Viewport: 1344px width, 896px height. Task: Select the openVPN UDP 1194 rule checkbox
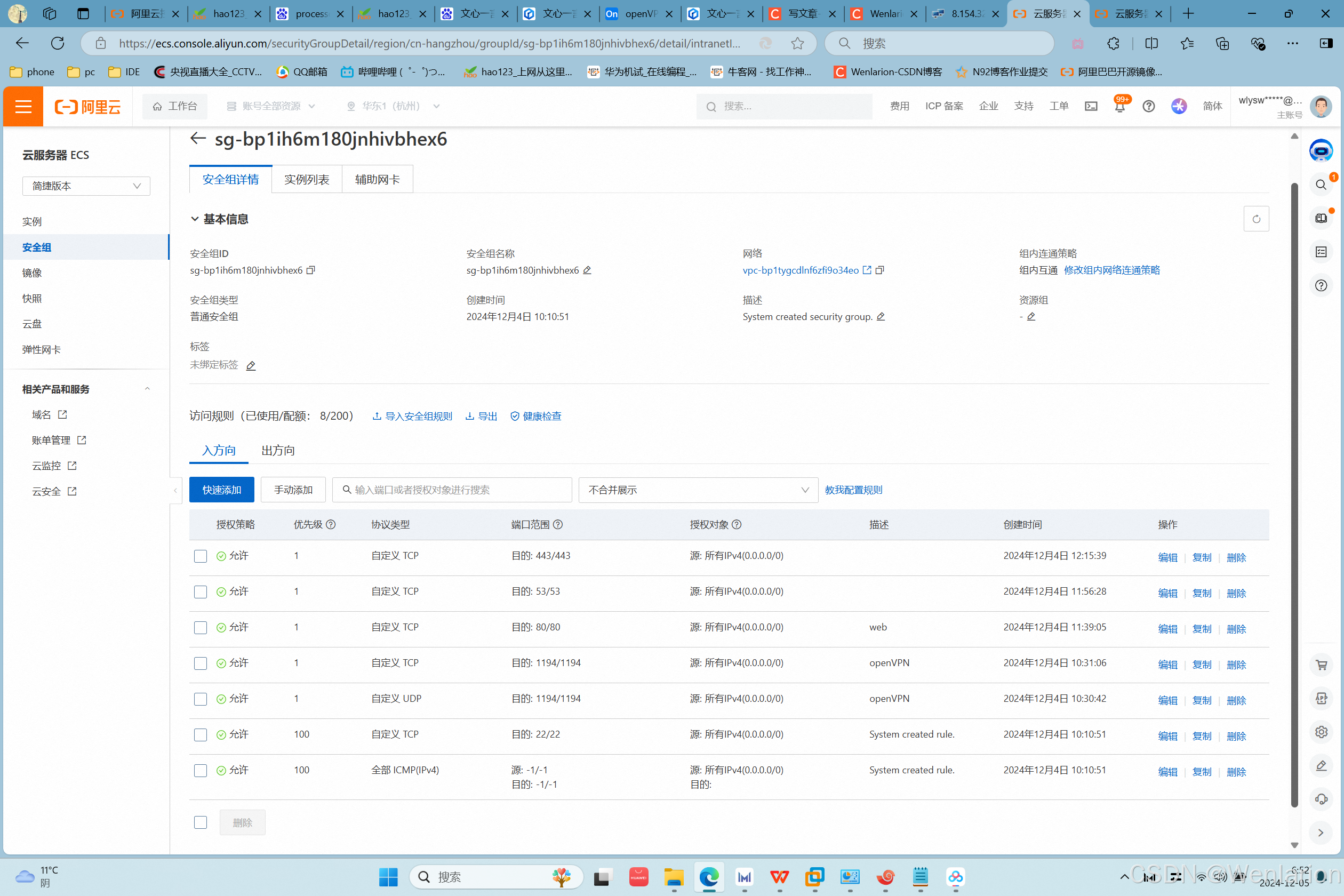[201, 699]
